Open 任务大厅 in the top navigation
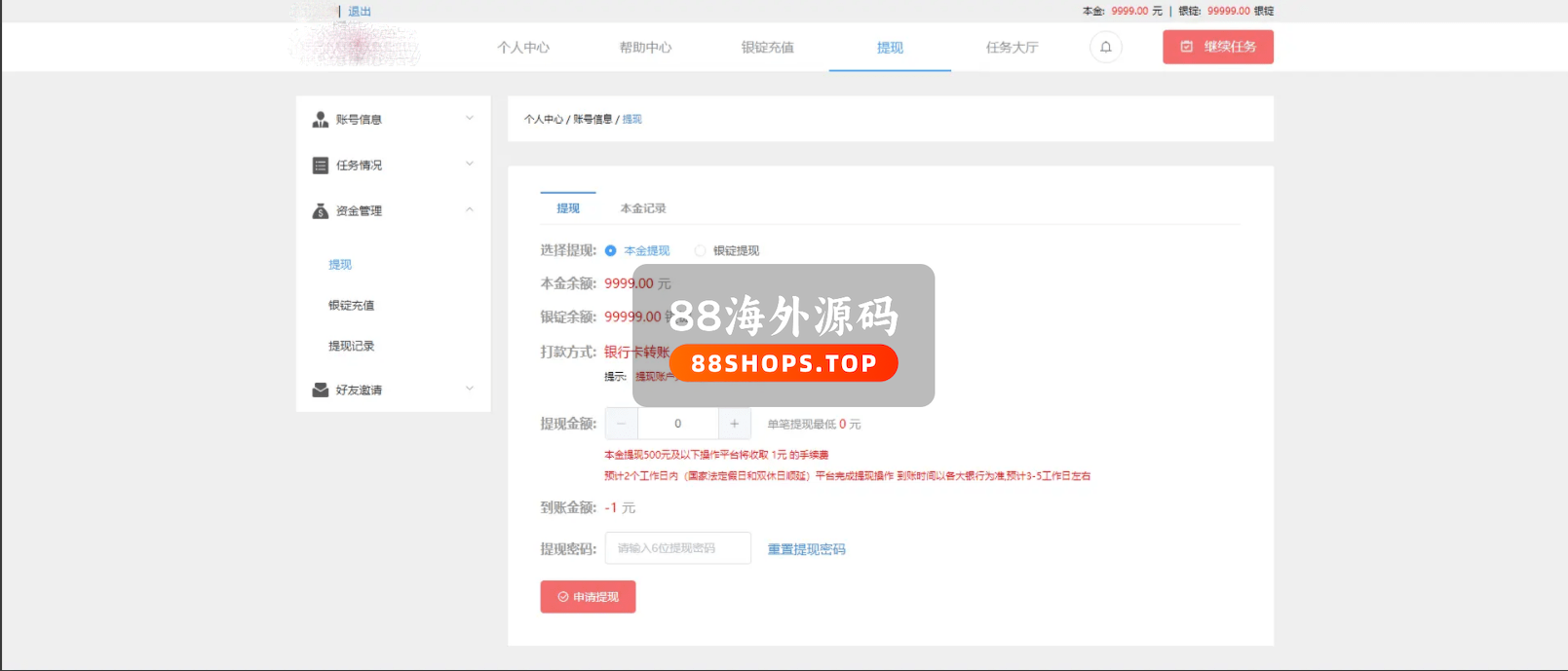The width and height of the screenshot is (1568, 671). 1012,48
